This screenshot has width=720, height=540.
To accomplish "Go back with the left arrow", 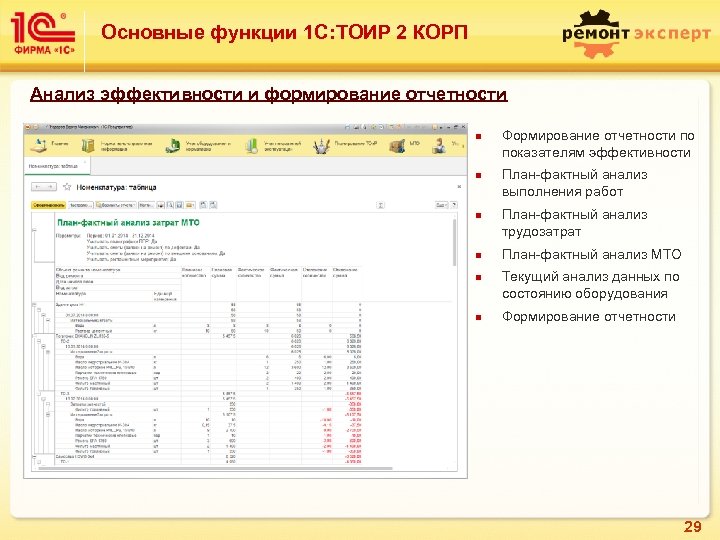I will click(38, 187).
